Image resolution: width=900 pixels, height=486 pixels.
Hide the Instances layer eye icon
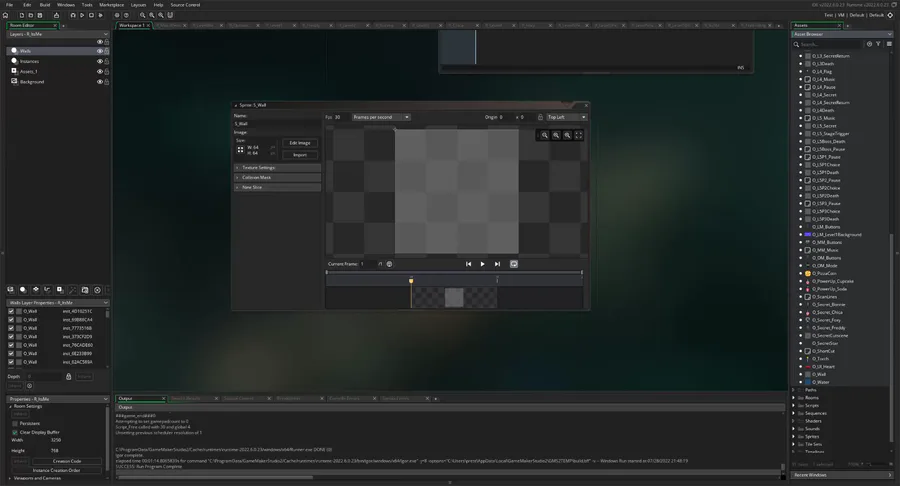[x=99, y=61]
